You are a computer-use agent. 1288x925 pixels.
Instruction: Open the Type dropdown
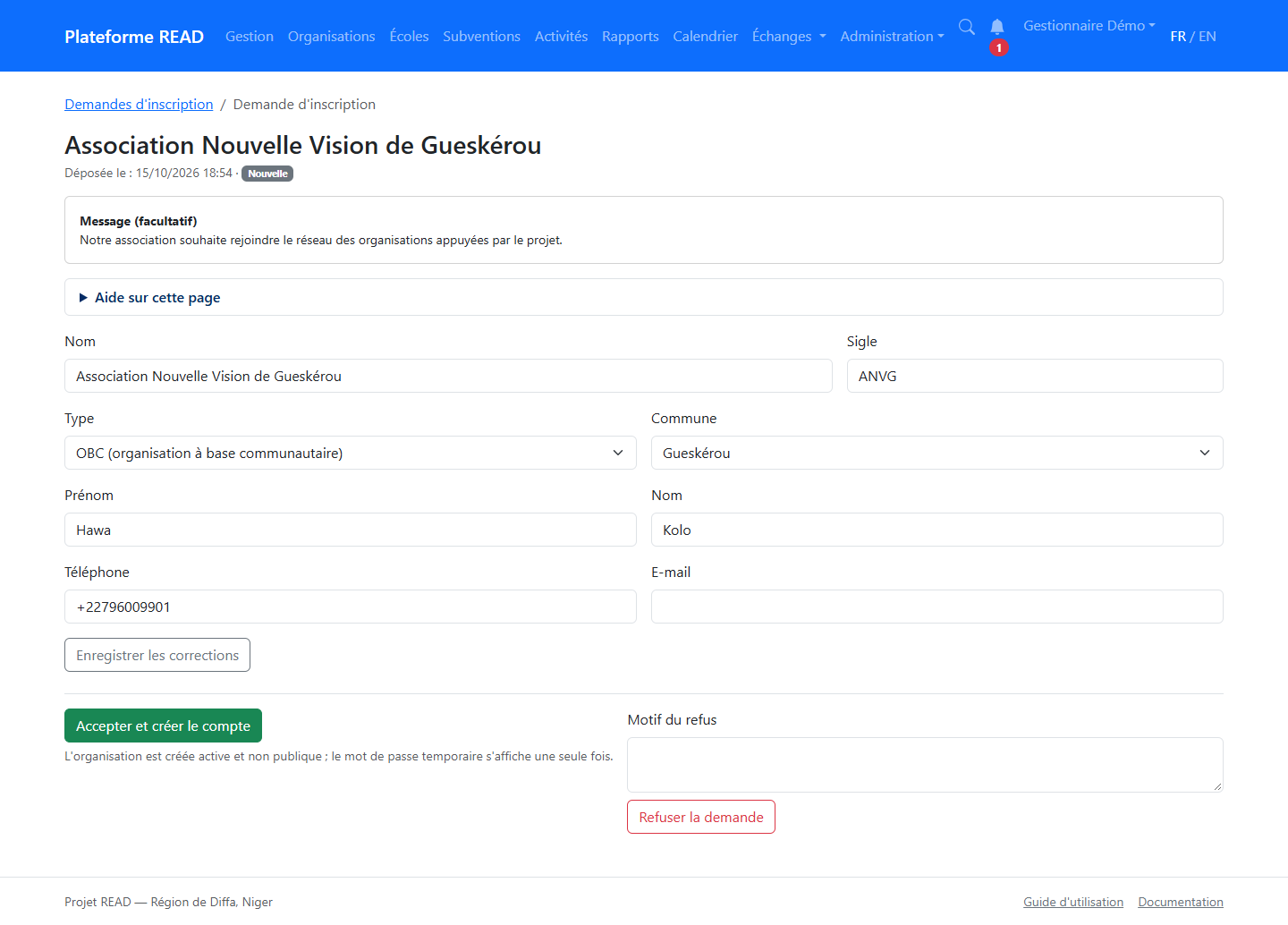(x=351, y=453)
